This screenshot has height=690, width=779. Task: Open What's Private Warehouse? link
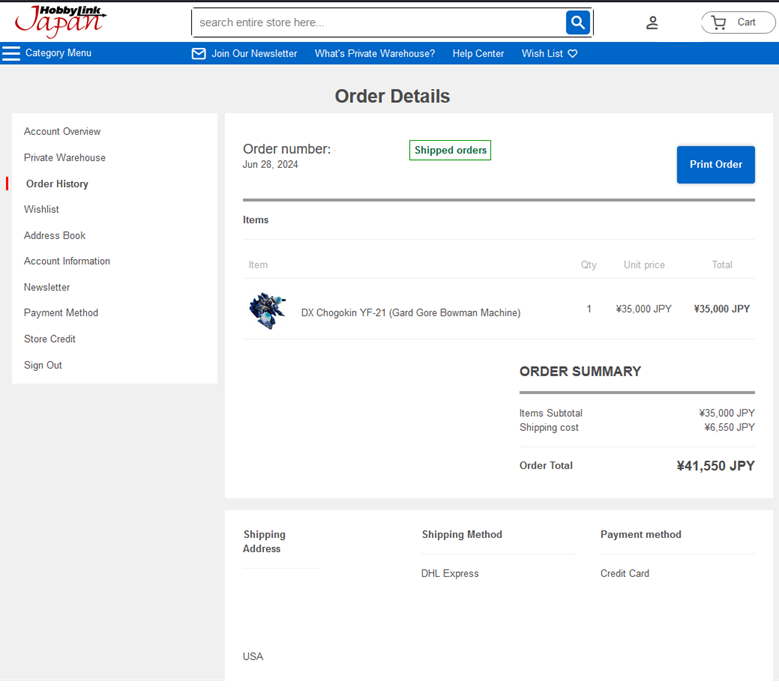click(x=375, y=54)
